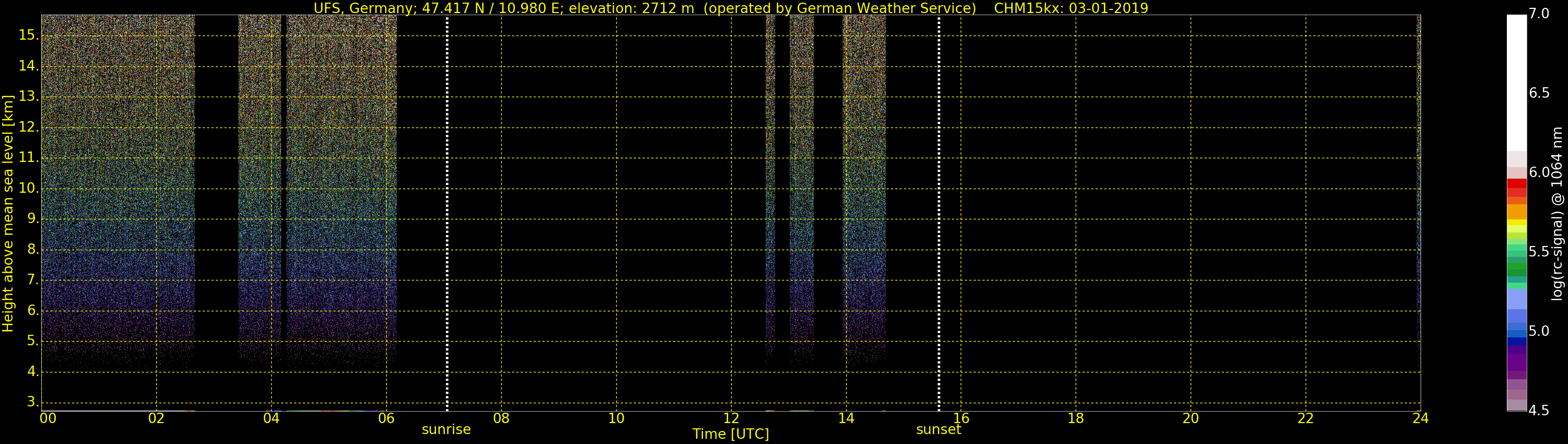This screenshot has width=1568, height=444.
Task: Click the y-axis tick label '5.'
Action: click(x=33, y=341)
